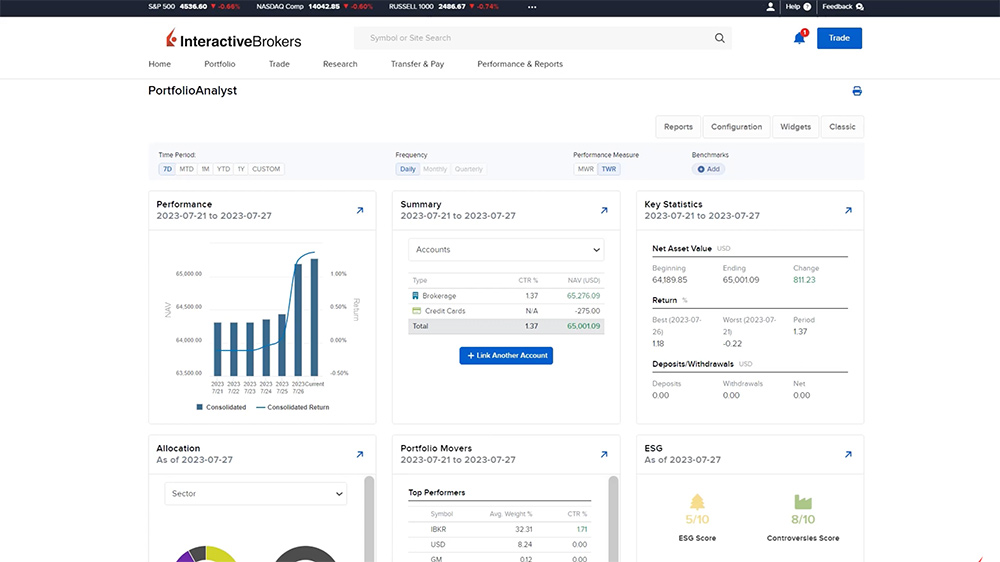Click Brokerage NAV 65,276.09
Screen dimensions: 1000x562
coord(584,296)
